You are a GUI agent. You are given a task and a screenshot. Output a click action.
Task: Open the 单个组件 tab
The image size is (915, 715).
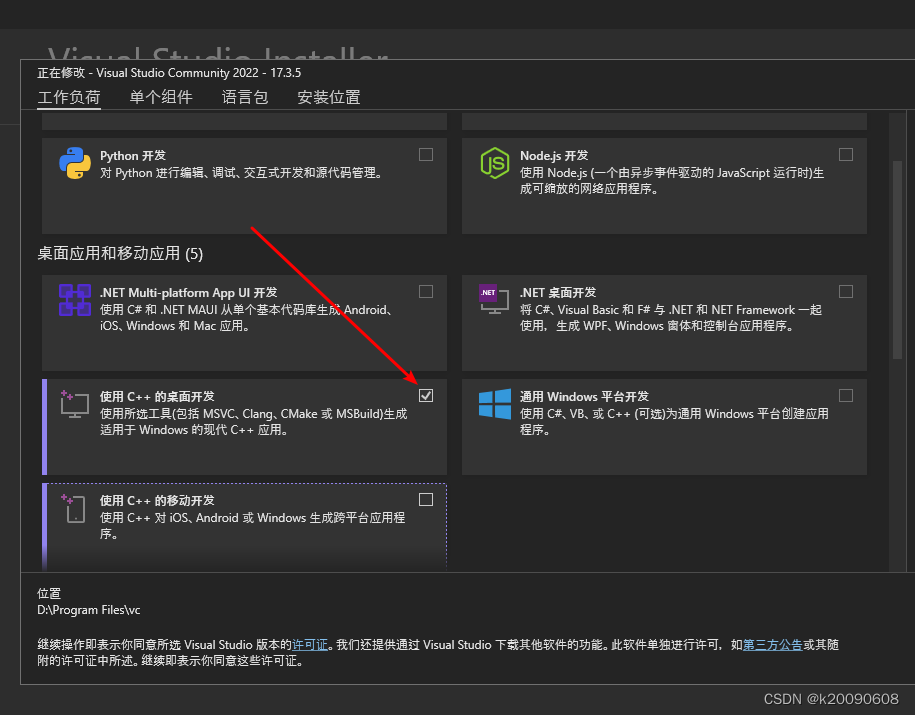tap(161, 97)
